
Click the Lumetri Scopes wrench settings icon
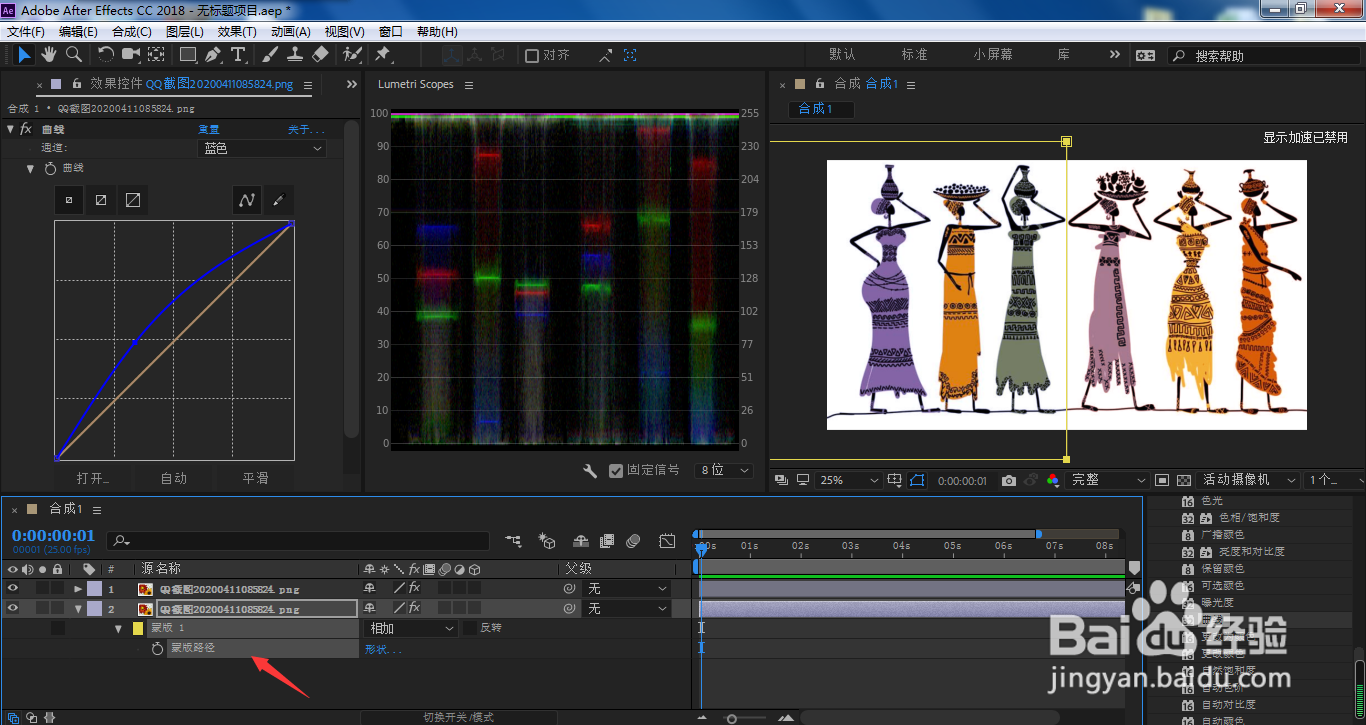point(590,470)
